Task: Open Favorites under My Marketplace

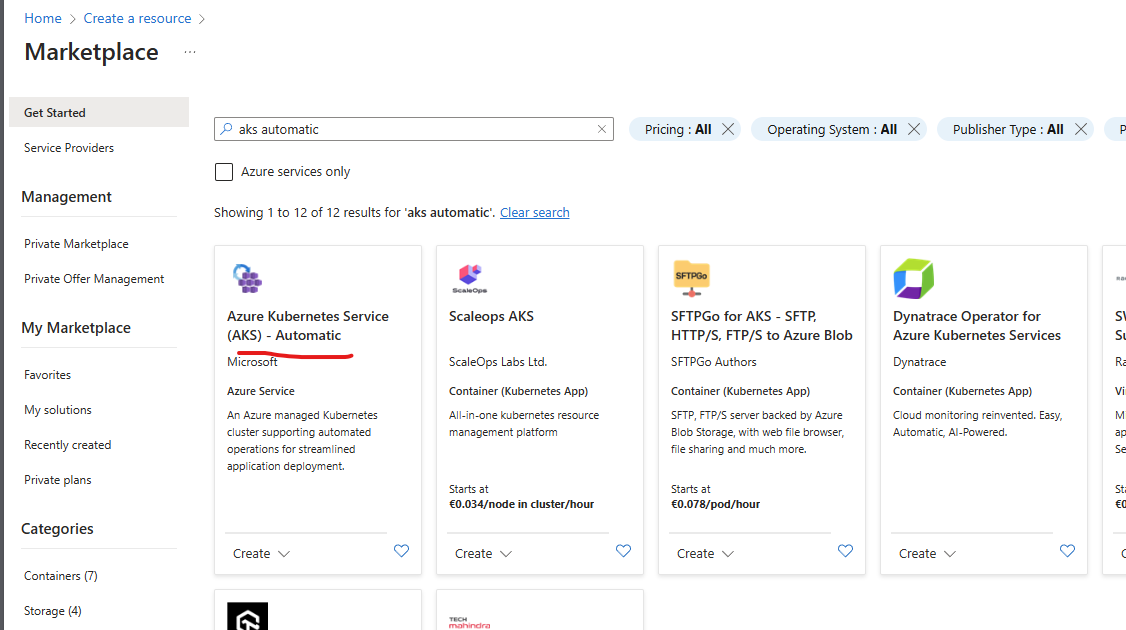Action: [x=47, y=375]
